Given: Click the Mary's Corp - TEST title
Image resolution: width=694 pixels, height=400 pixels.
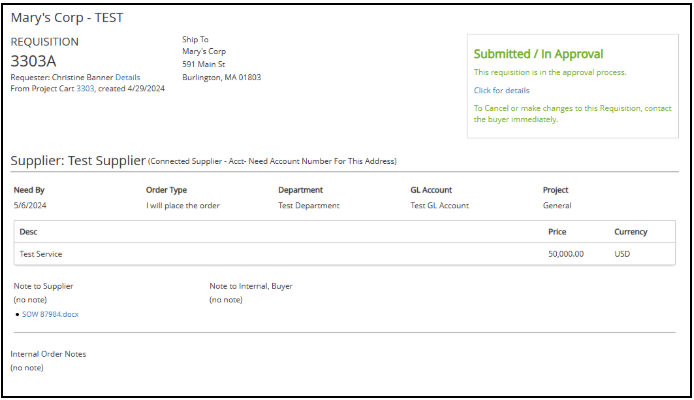Looking at the screenshot, I should (x=67, y=18).
